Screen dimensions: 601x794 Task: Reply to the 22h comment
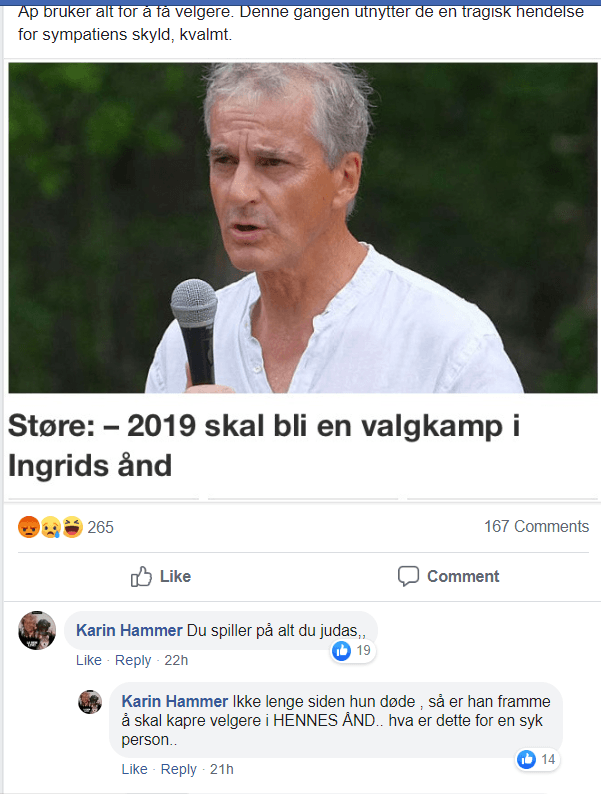coord(133,660)
